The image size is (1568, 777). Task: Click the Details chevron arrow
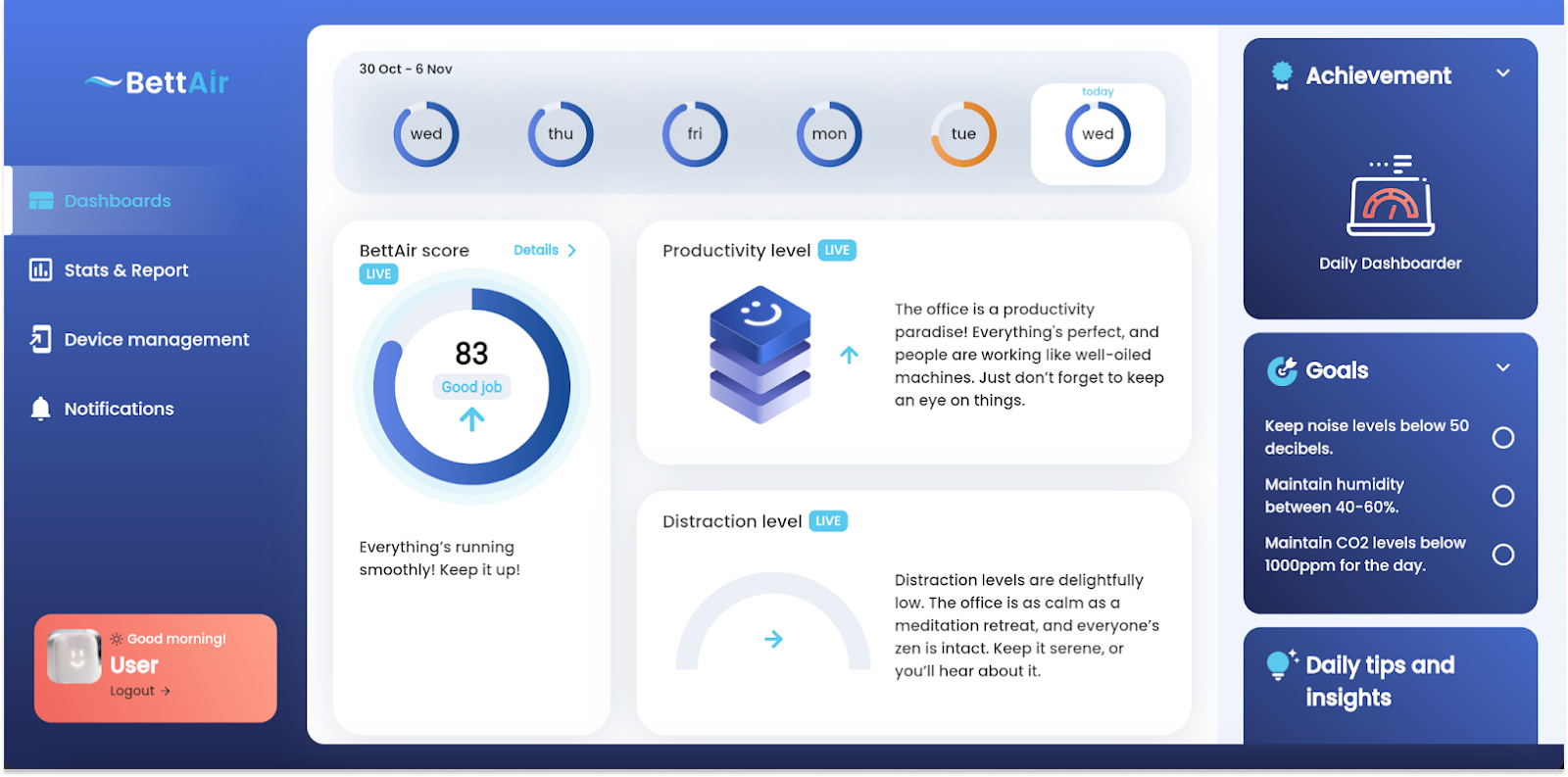(x=572, y=250)
